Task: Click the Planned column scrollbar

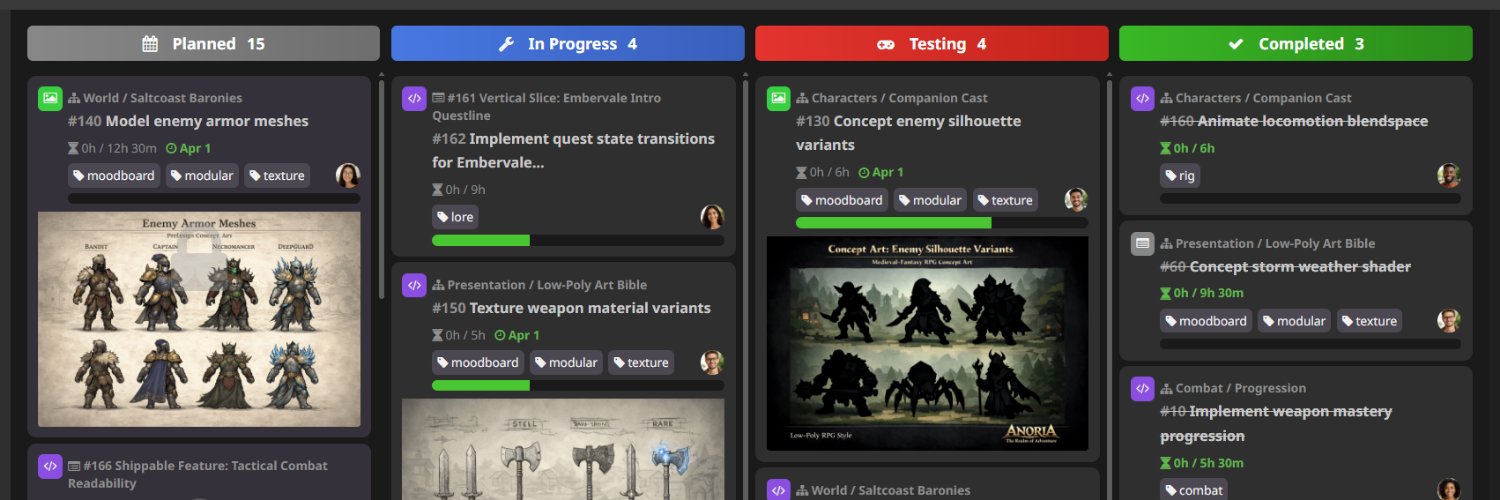Action: [x=381, y=190]
